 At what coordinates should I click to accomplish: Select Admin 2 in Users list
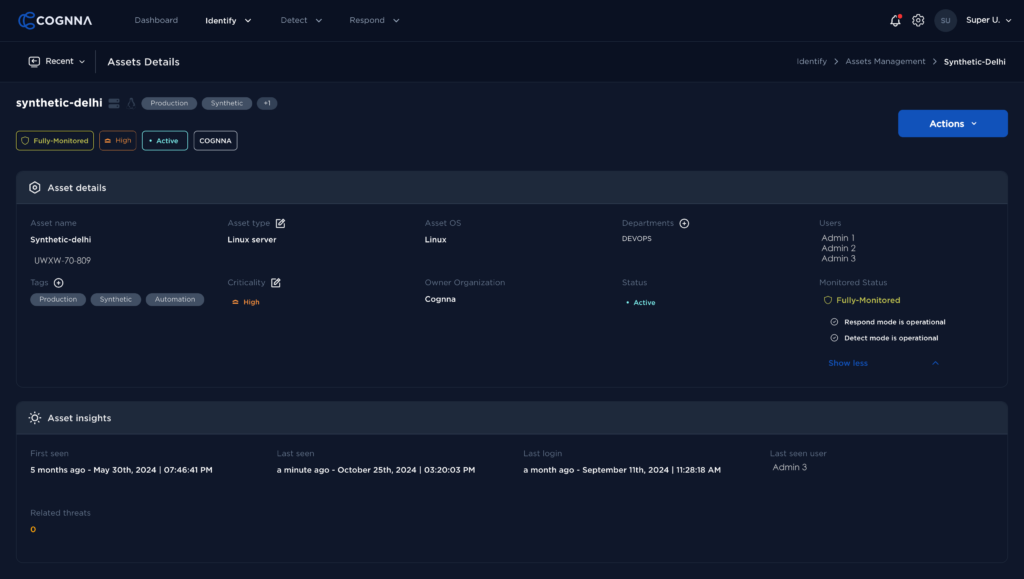click(x=839, y=248)
